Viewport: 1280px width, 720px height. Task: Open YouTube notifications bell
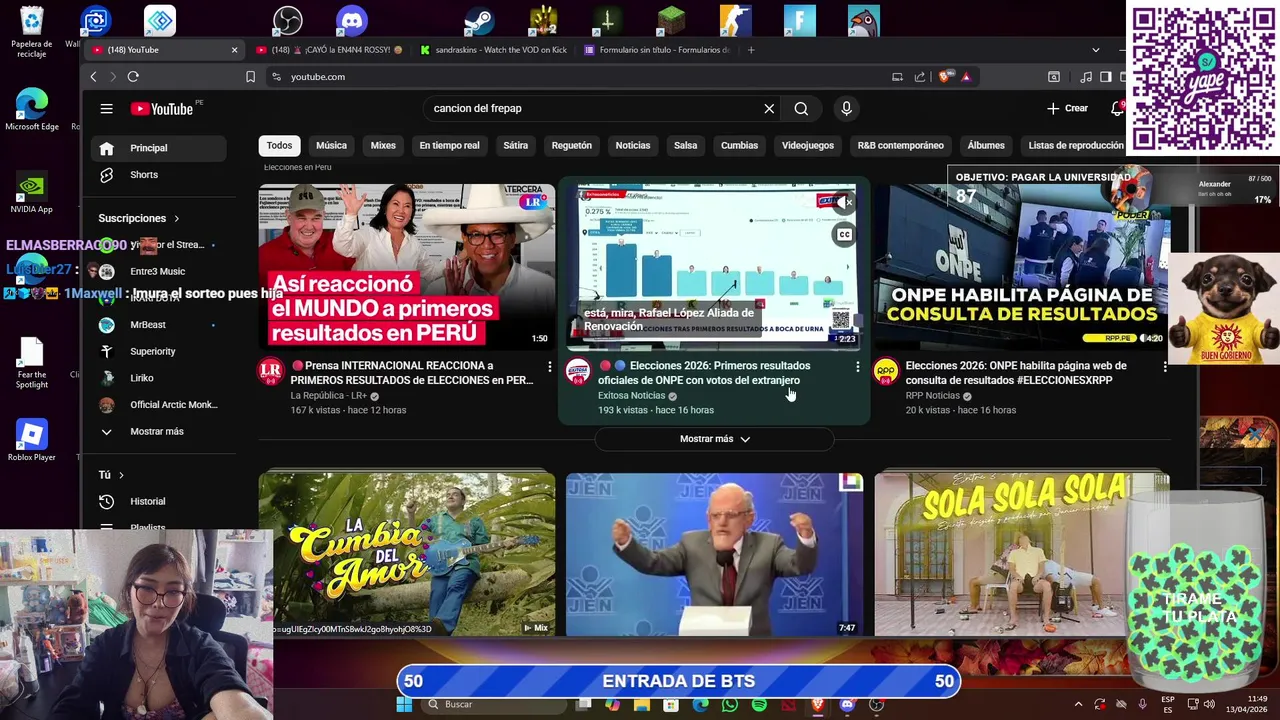tap(1117, 108)
